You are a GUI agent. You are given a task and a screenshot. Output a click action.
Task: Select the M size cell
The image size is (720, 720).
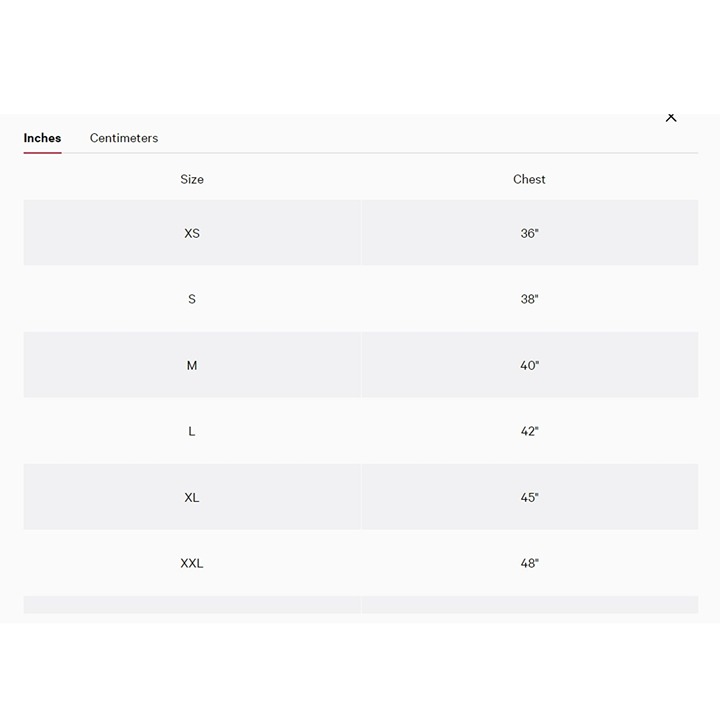click(192, 365)
